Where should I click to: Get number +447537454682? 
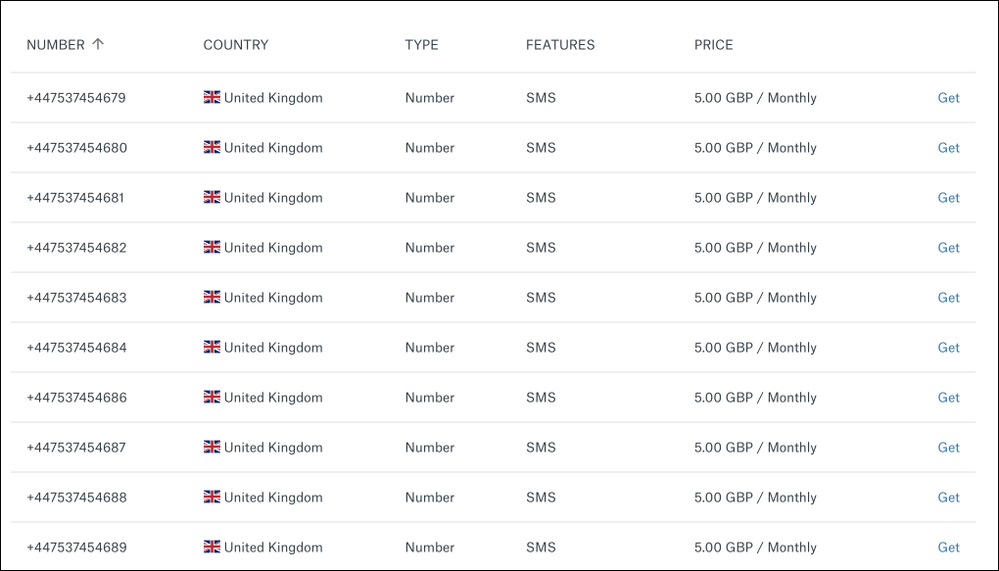[948, 247]
